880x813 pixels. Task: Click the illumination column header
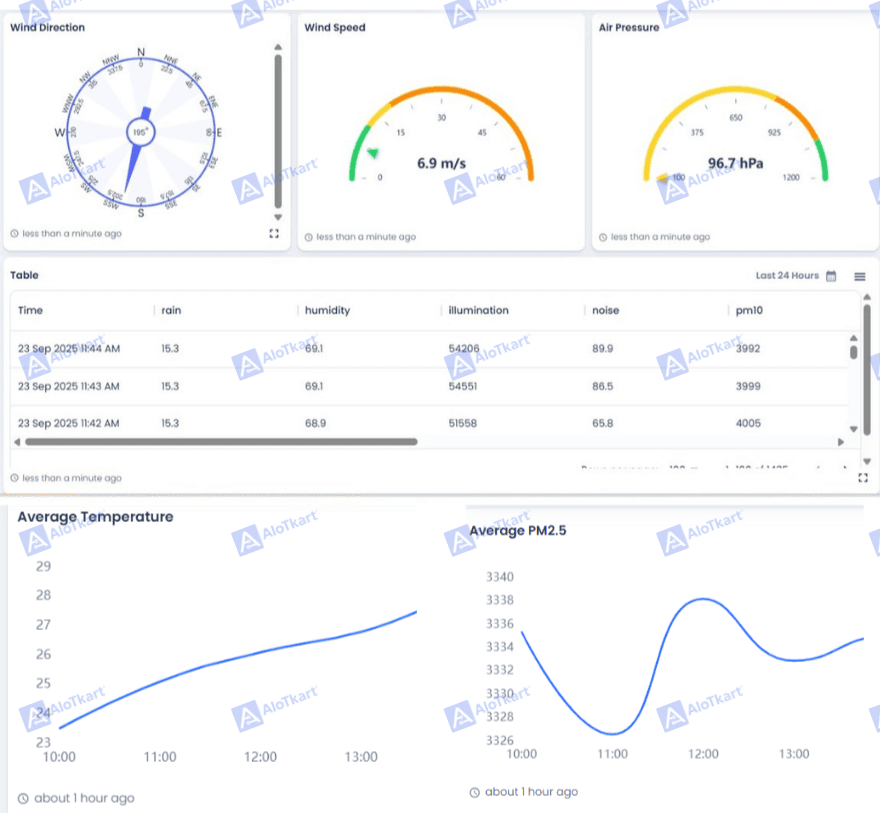tap(478, 310)
